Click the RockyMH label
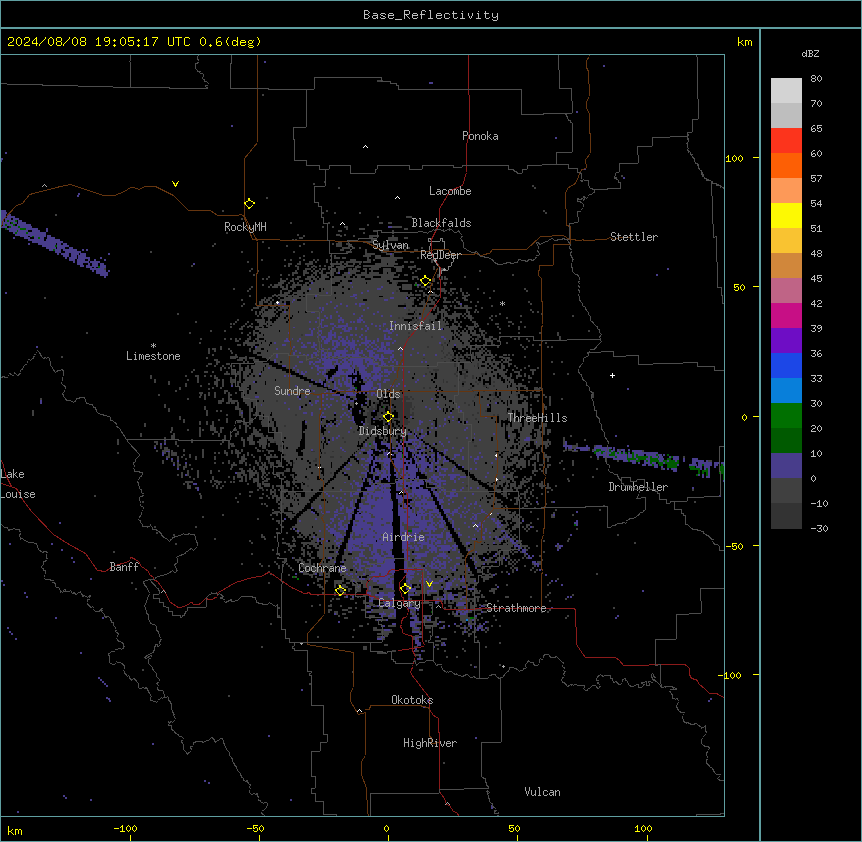 245,227
